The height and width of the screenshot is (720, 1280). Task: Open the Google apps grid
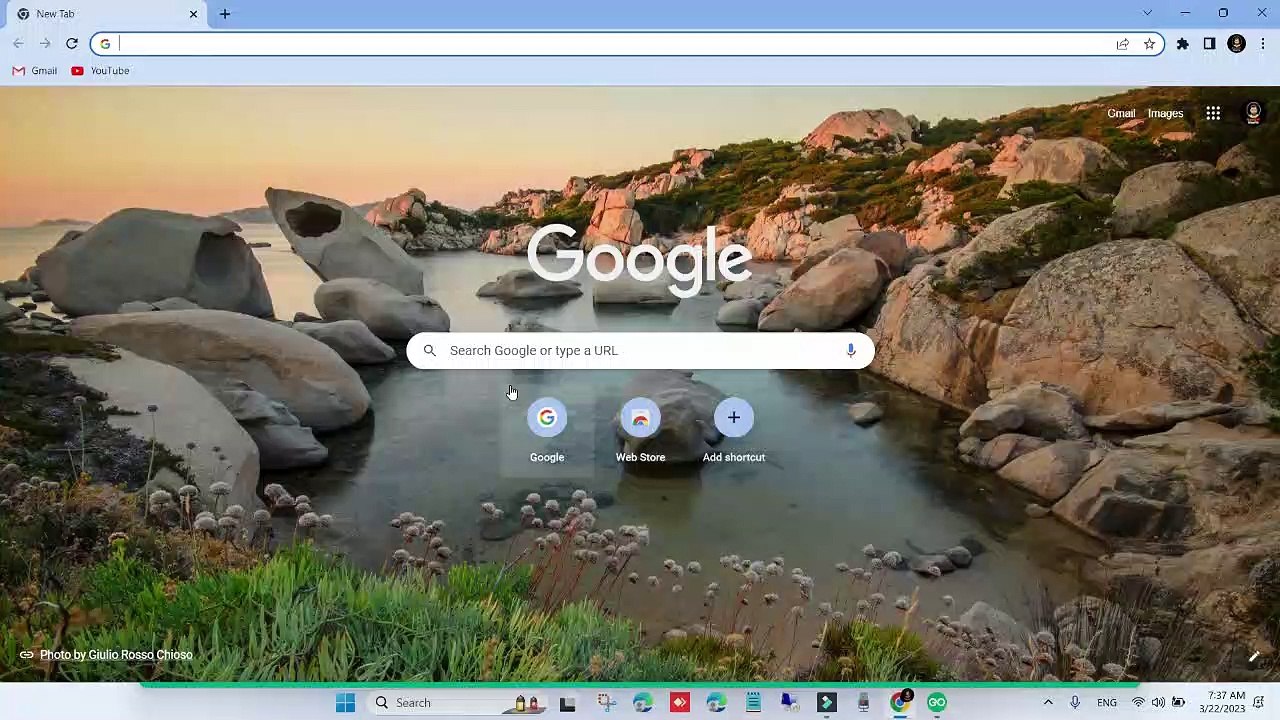(1213, 114)
